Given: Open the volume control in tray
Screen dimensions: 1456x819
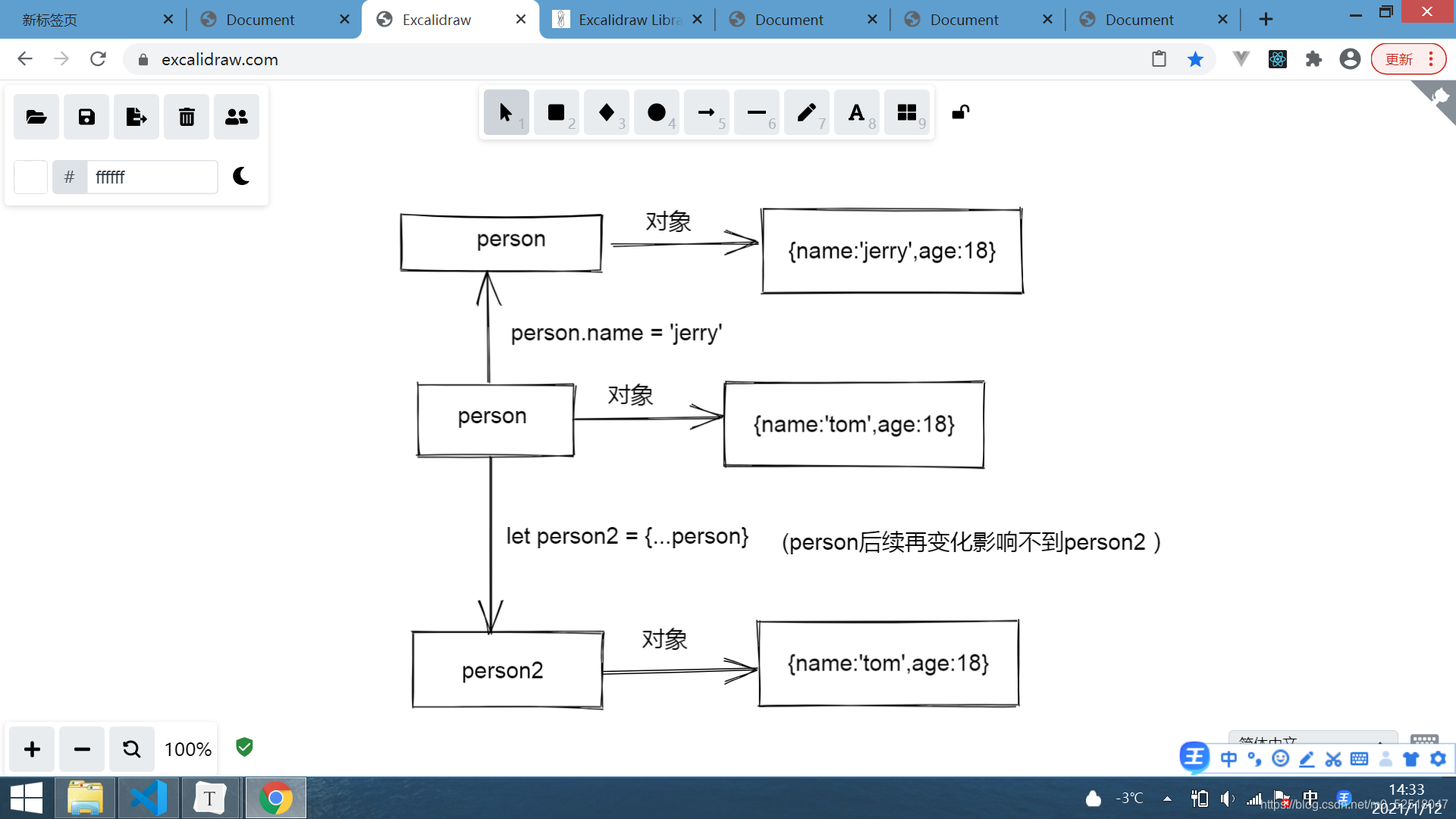Looking at the screenshot, I should click(1227, 799).
